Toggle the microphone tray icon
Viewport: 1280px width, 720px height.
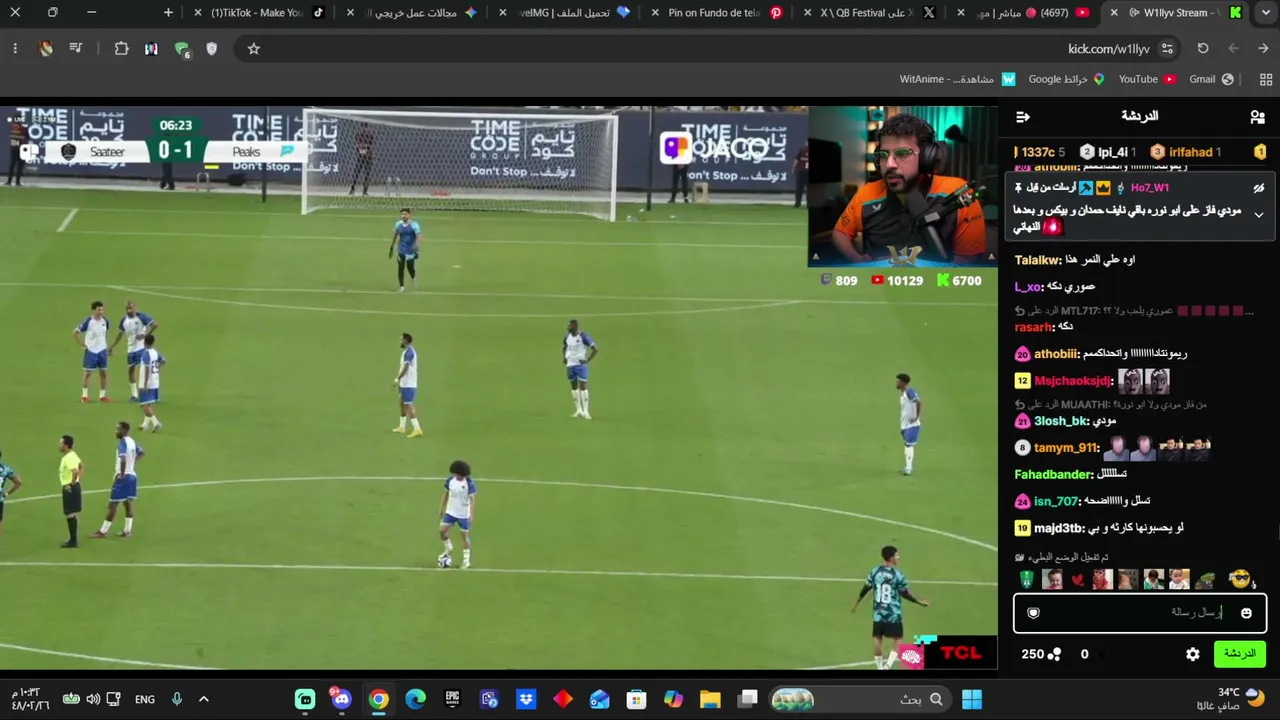tap(177, 699)
